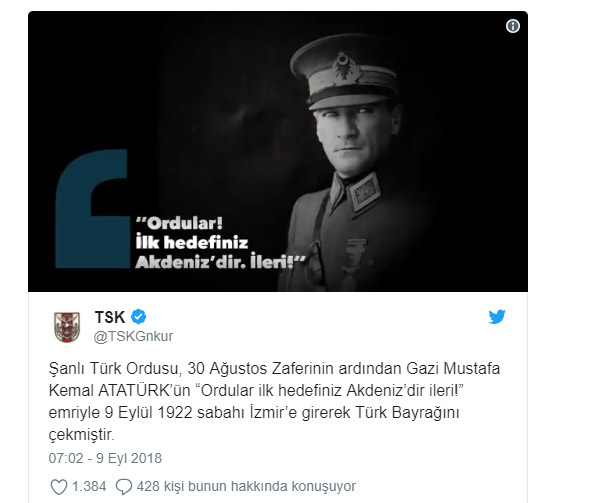Screen dimensions: 597x503
Task: Click the cap emblem on the portrait
Action: point(345,67)
